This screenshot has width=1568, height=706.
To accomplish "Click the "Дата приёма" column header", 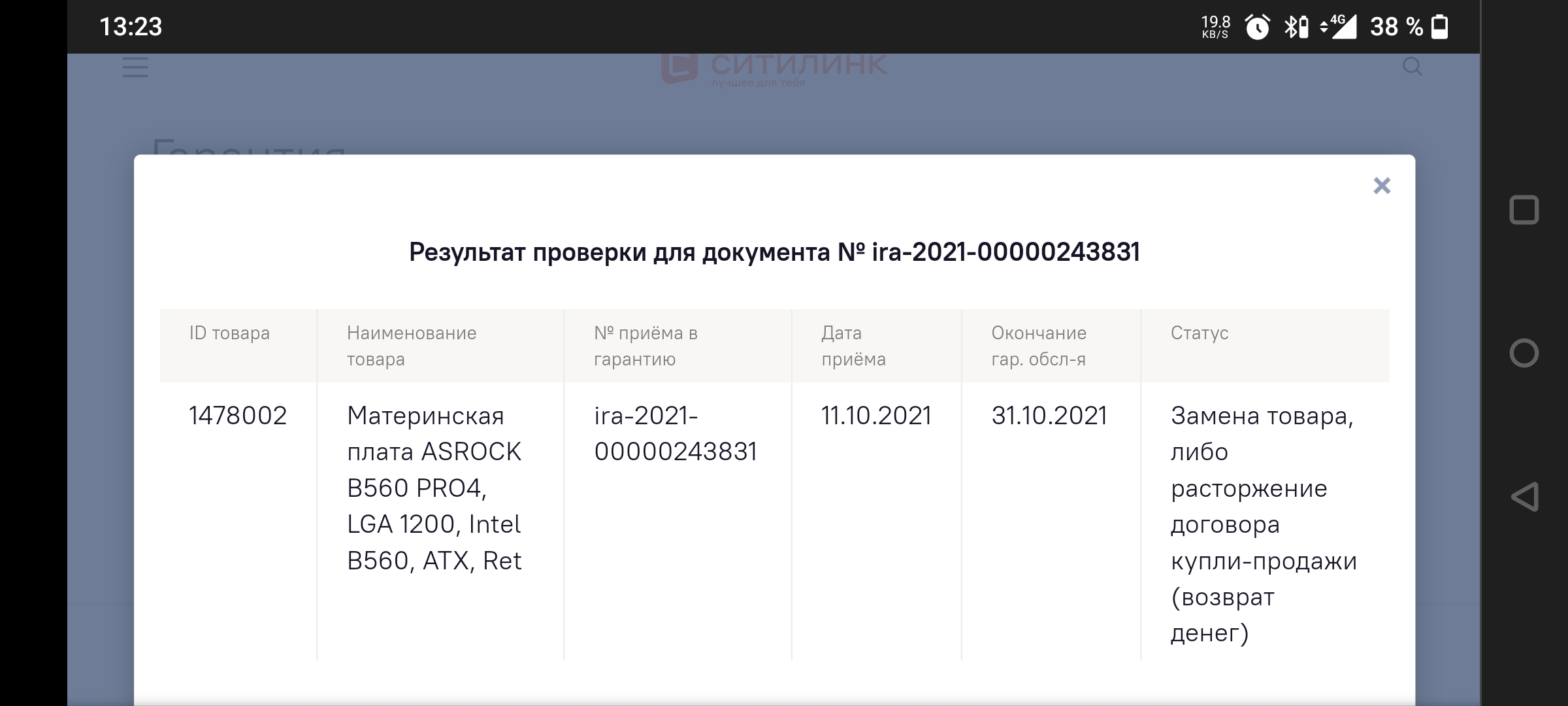I will pyautogui.click(x=853, y=346).
